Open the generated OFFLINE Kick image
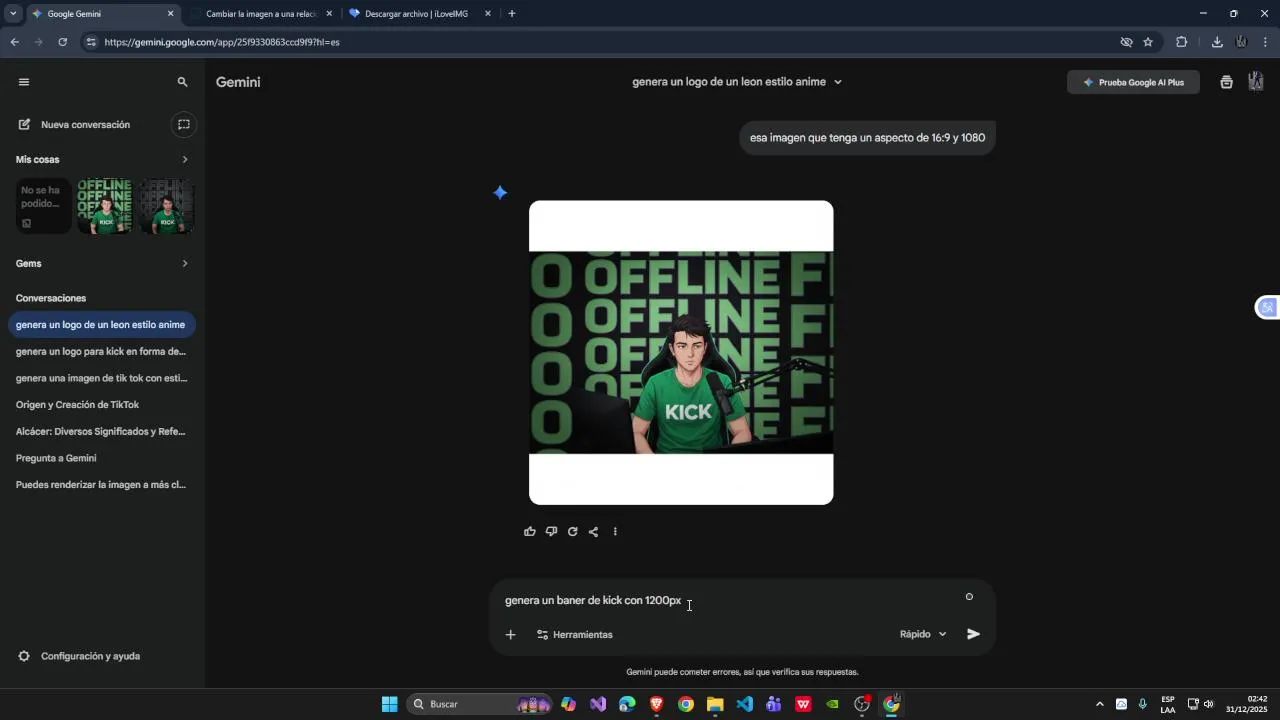1280x720 pixels. [681, 352]
